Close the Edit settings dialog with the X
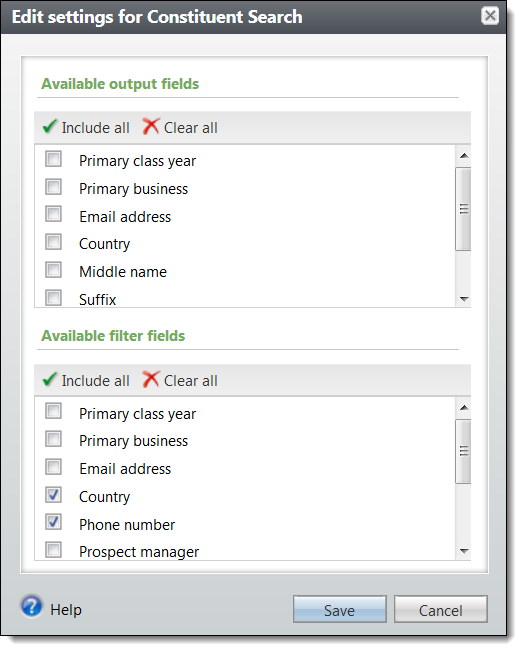This screenshot has height=651, width=522. tap(490, 16)
